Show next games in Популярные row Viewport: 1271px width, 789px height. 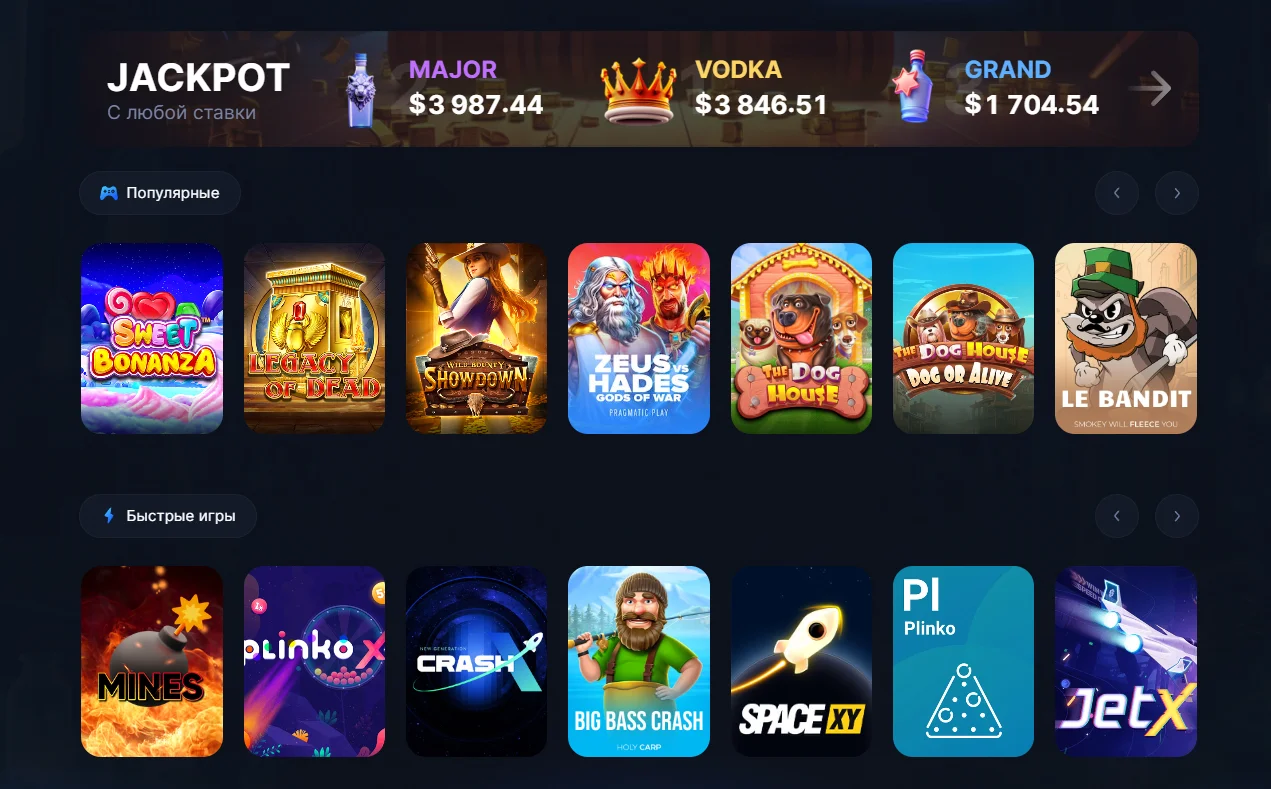point(1177,193)
